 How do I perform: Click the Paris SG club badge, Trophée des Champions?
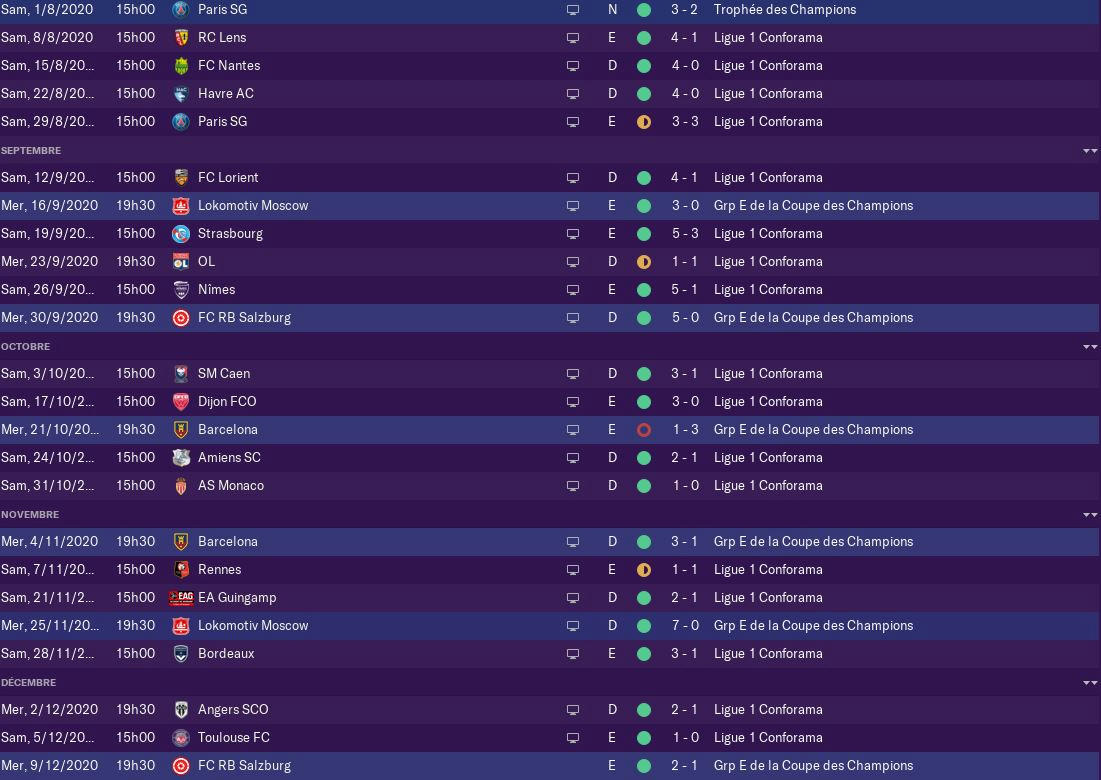pyautogui.click(x=180, y=10)
